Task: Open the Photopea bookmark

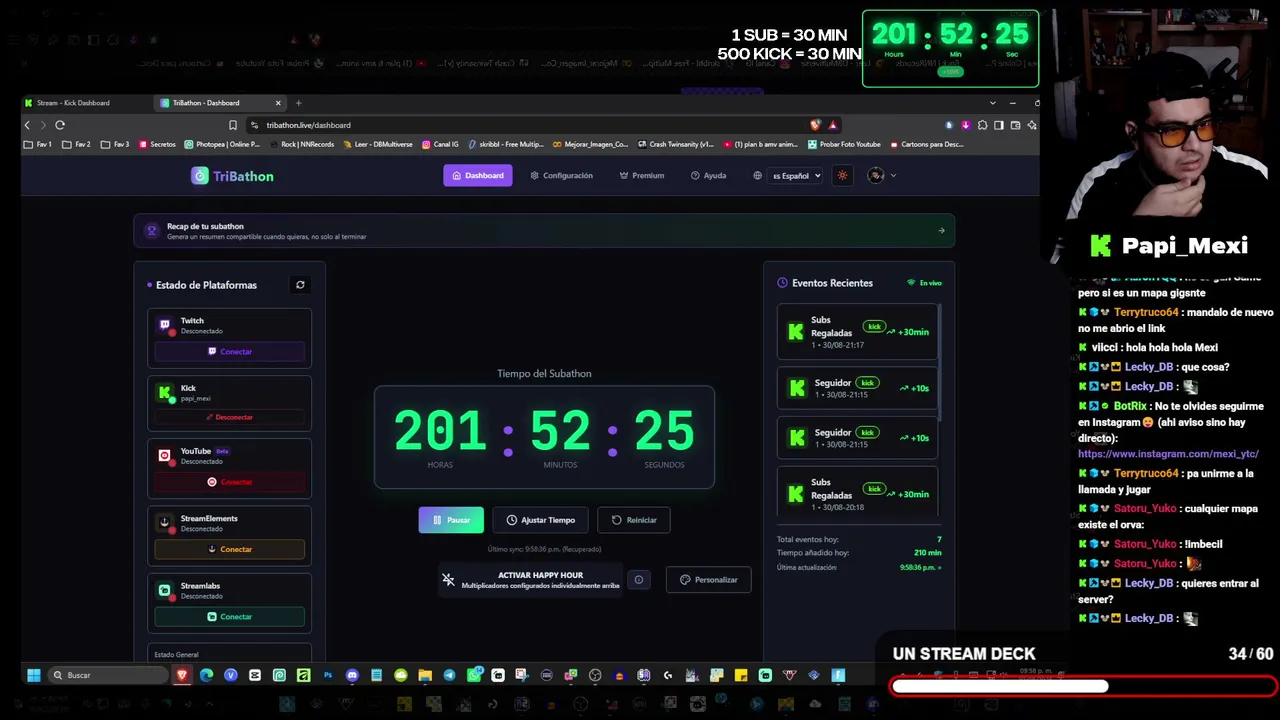Action: pyautogui.click(x=222, y=144)
